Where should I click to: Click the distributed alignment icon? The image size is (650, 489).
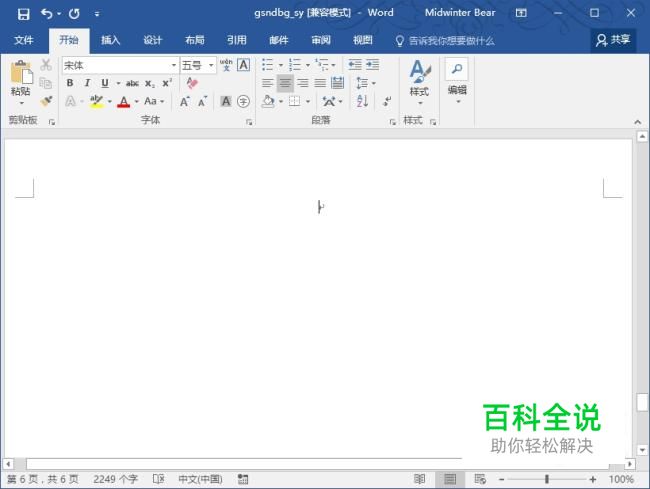tap(337, 83)
